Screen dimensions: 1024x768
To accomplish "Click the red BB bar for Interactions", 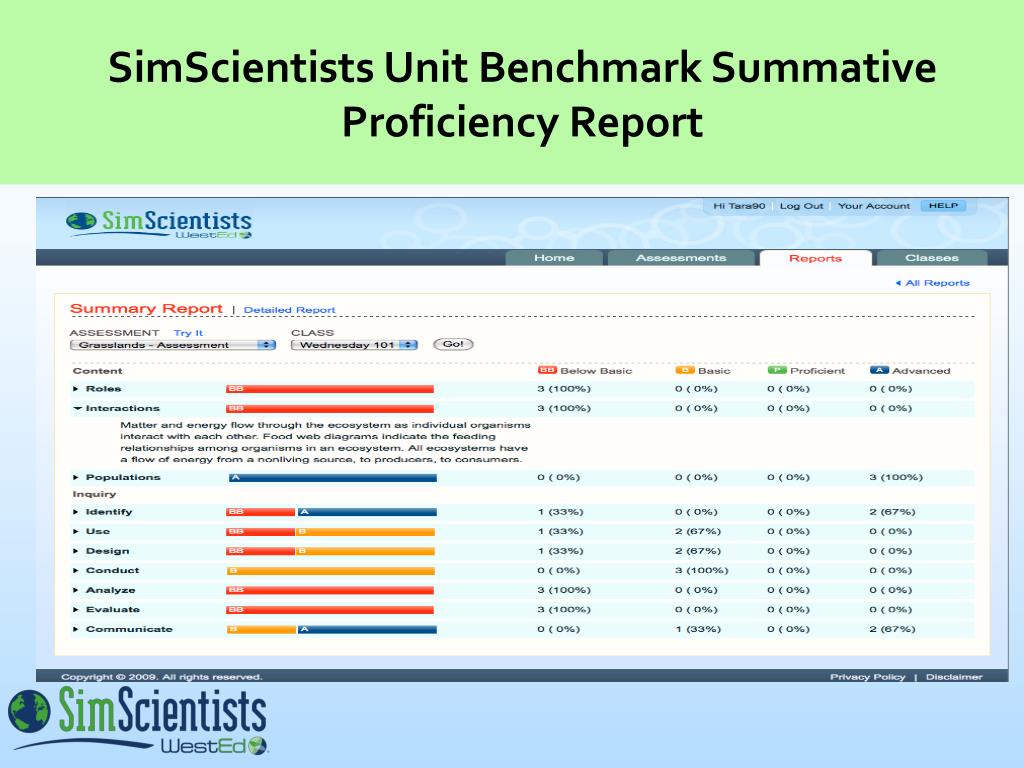I will pos(330,408).
